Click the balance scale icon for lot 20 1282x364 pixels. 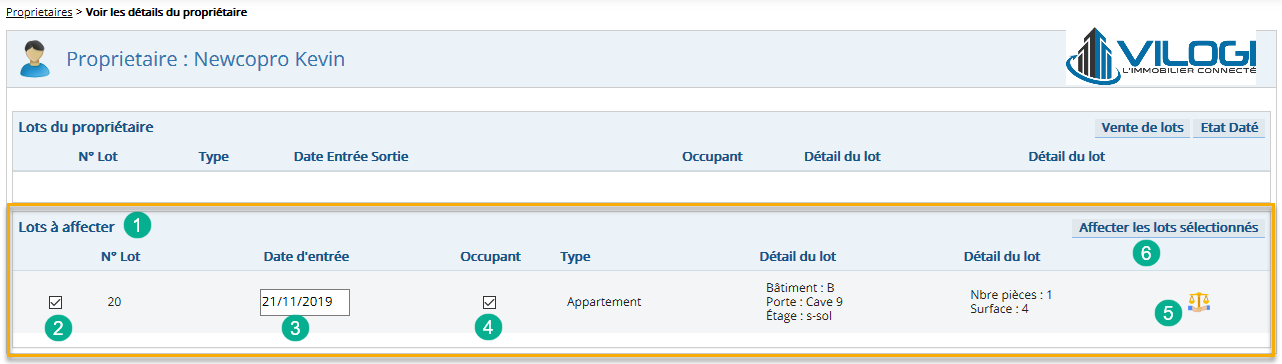pyautogui.click(x=1198, y=302)
